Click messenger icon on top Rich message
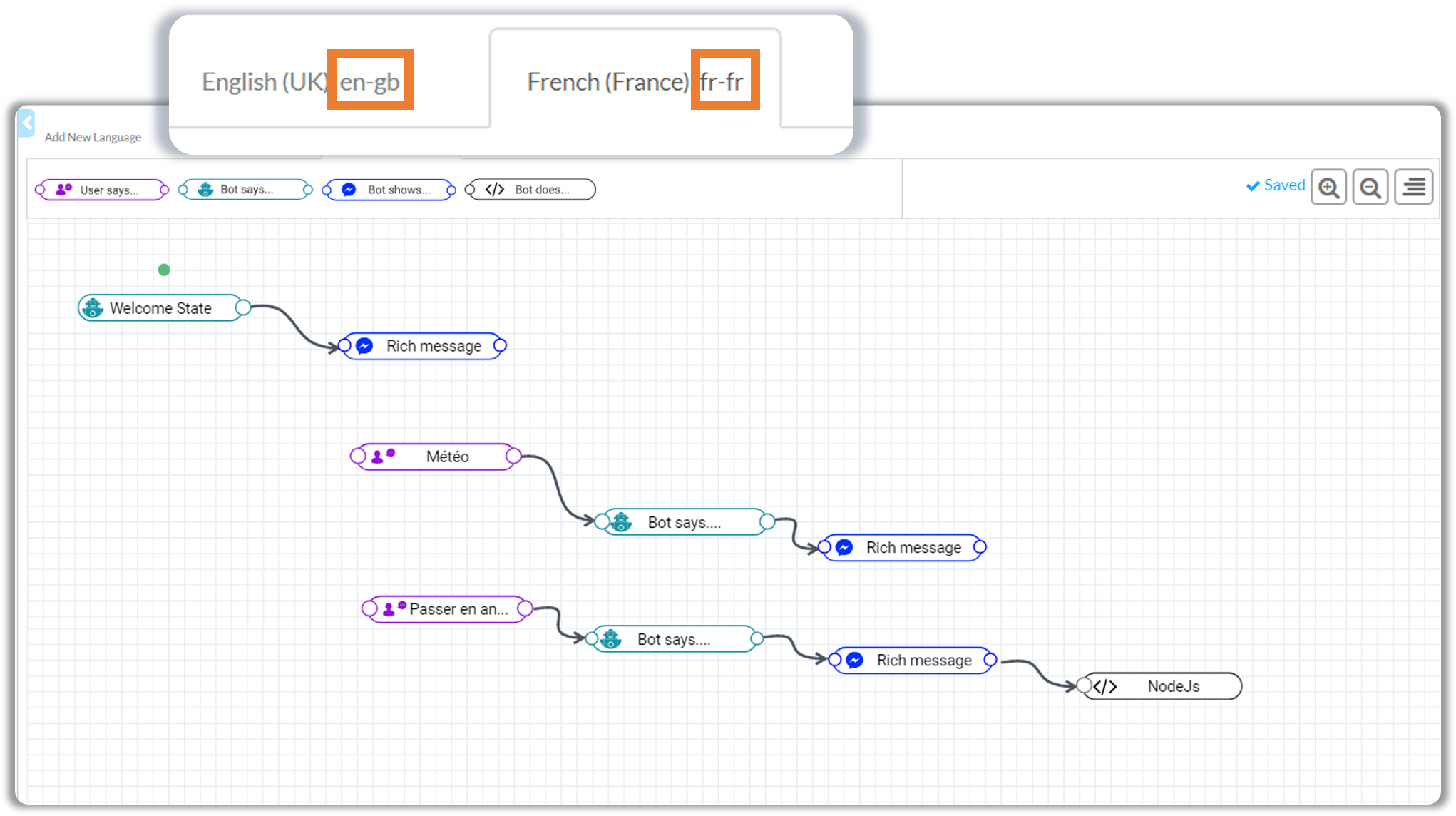 click(x=364, y=346)
